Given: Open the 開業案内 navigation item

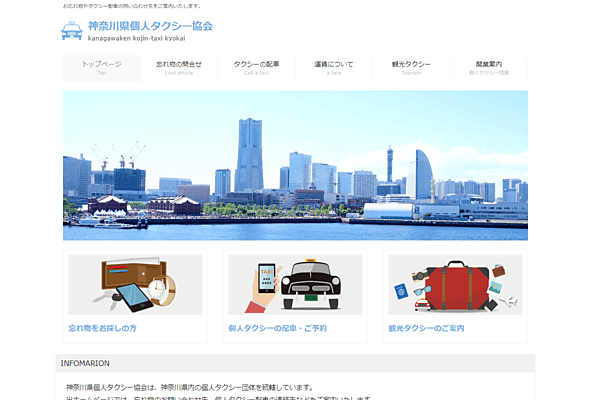Looking at the screenshot, I should pyautogui.click(x=489, y=67).
